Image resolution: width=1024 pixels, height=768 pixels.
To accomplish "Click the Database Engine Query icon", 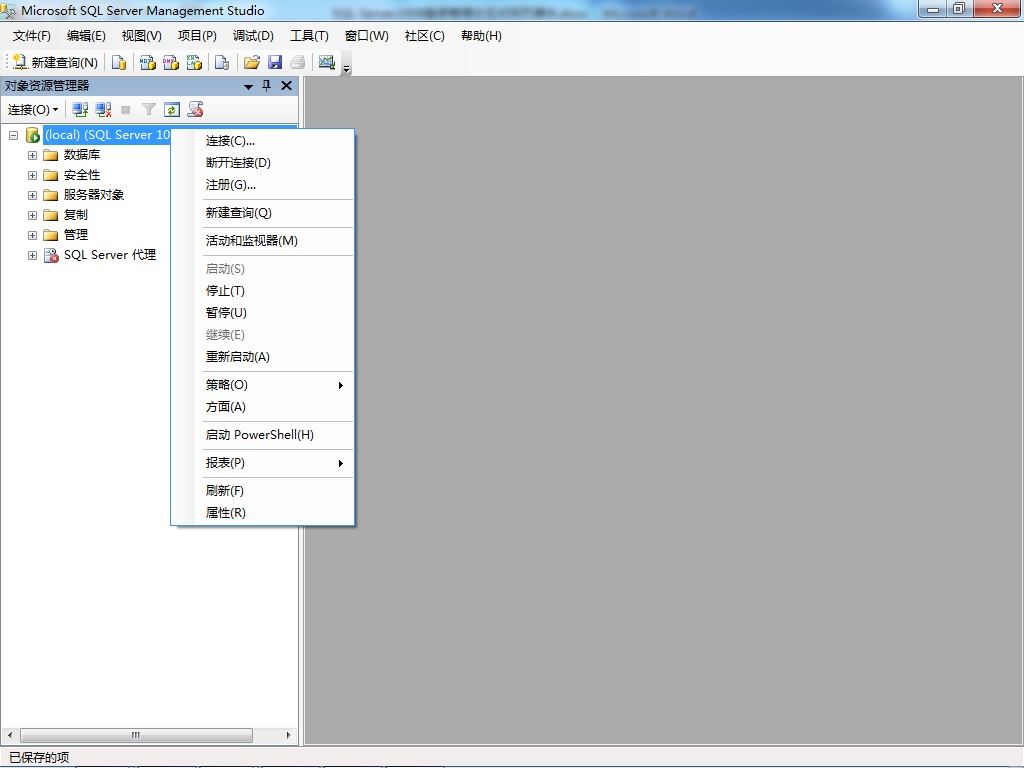I will (119, 62).
